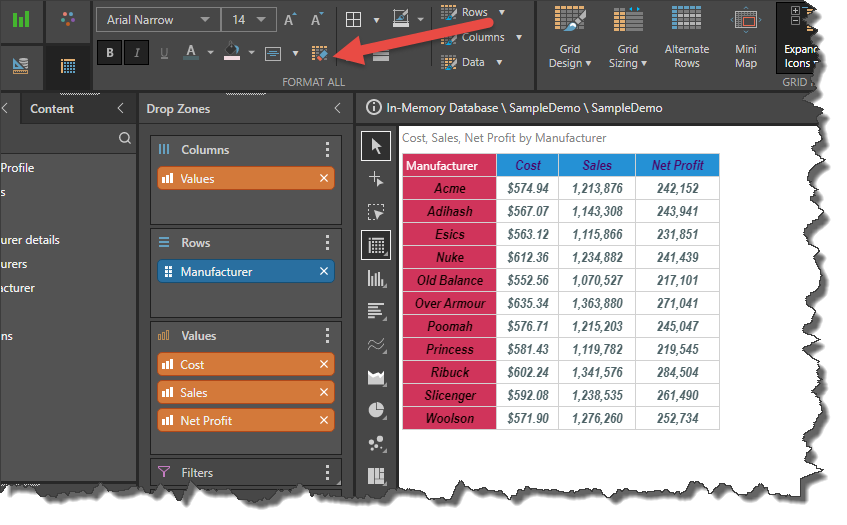This screenshot has height=525, width=847.
Task: Select the pie chart visualization icon
Action: [376, 409]
